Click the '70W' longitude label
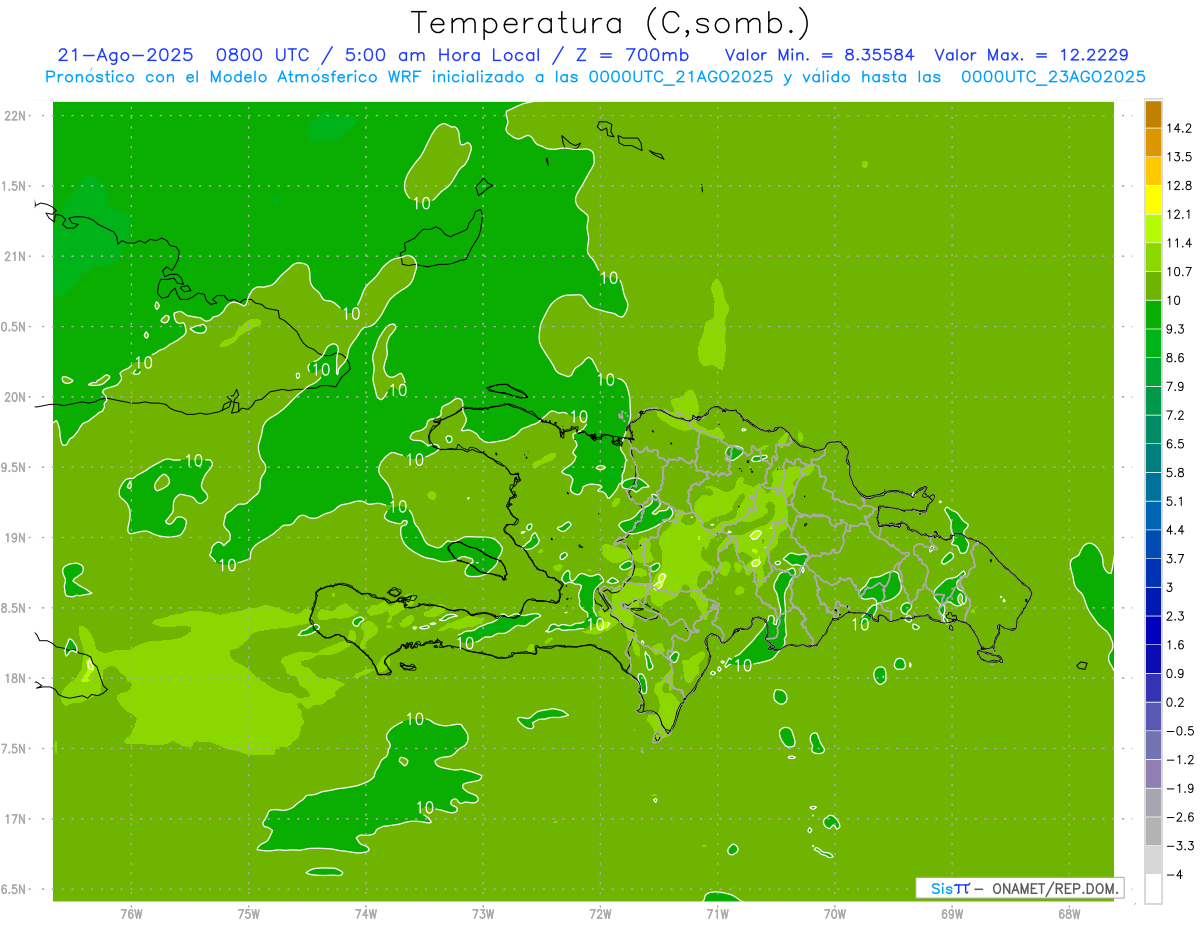This screenshot has width=1200, height=927. 835,914
